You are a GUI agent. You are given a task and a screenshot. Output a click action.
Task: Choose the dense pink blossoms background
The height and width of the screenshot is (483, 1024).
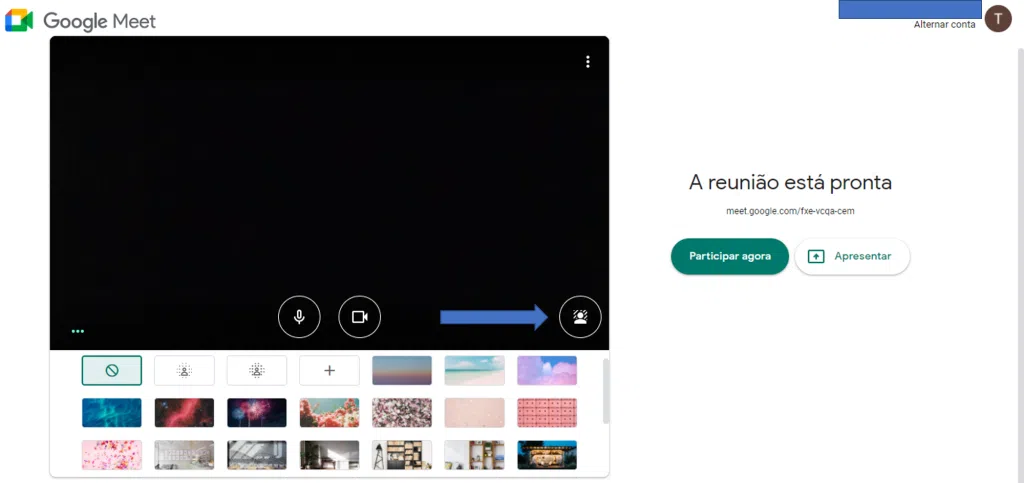click(x=402, y=413)
